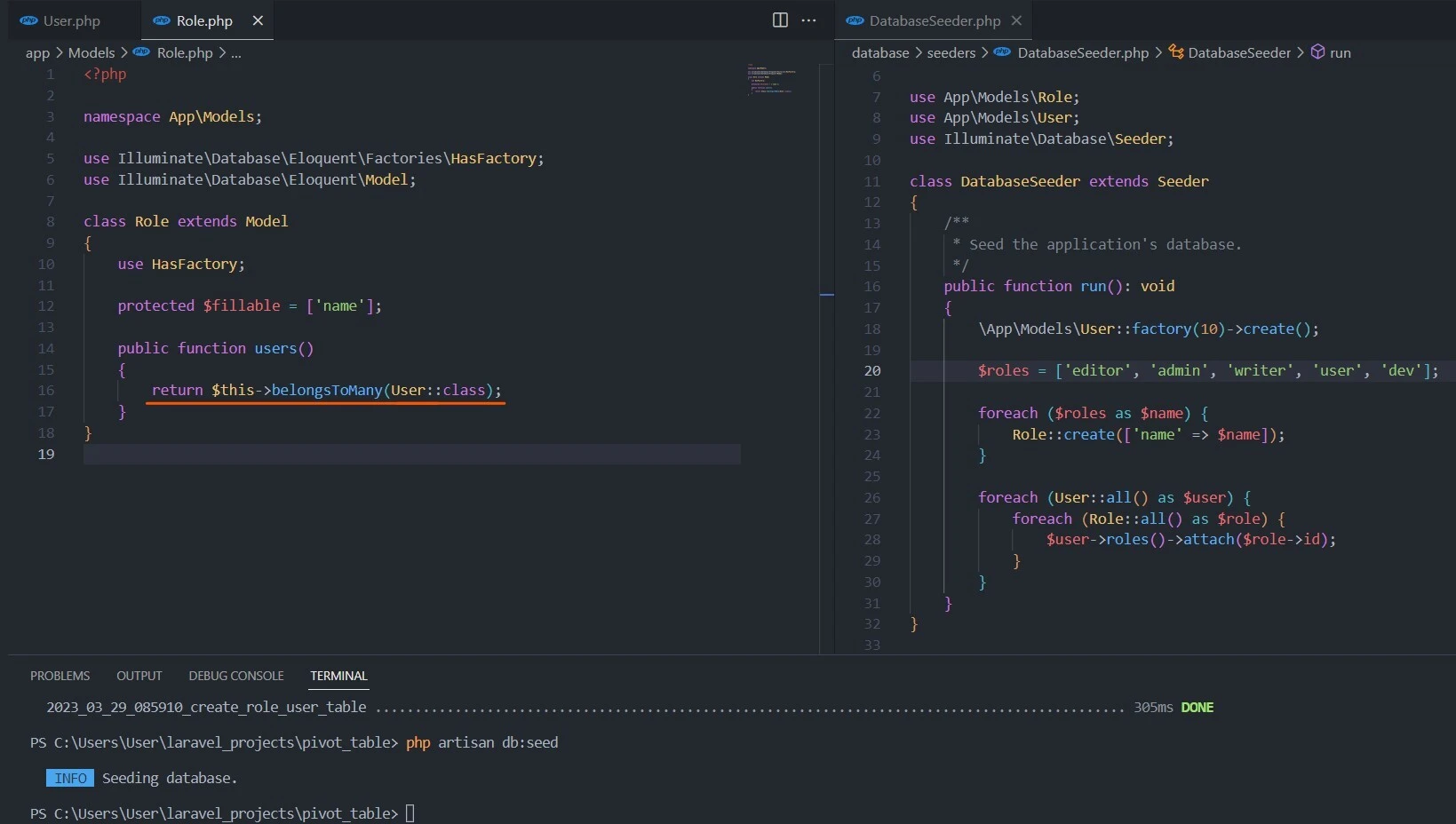Click the database breadcrumb segment
Screen dimensions: 1456x824
tap(879, 52)
